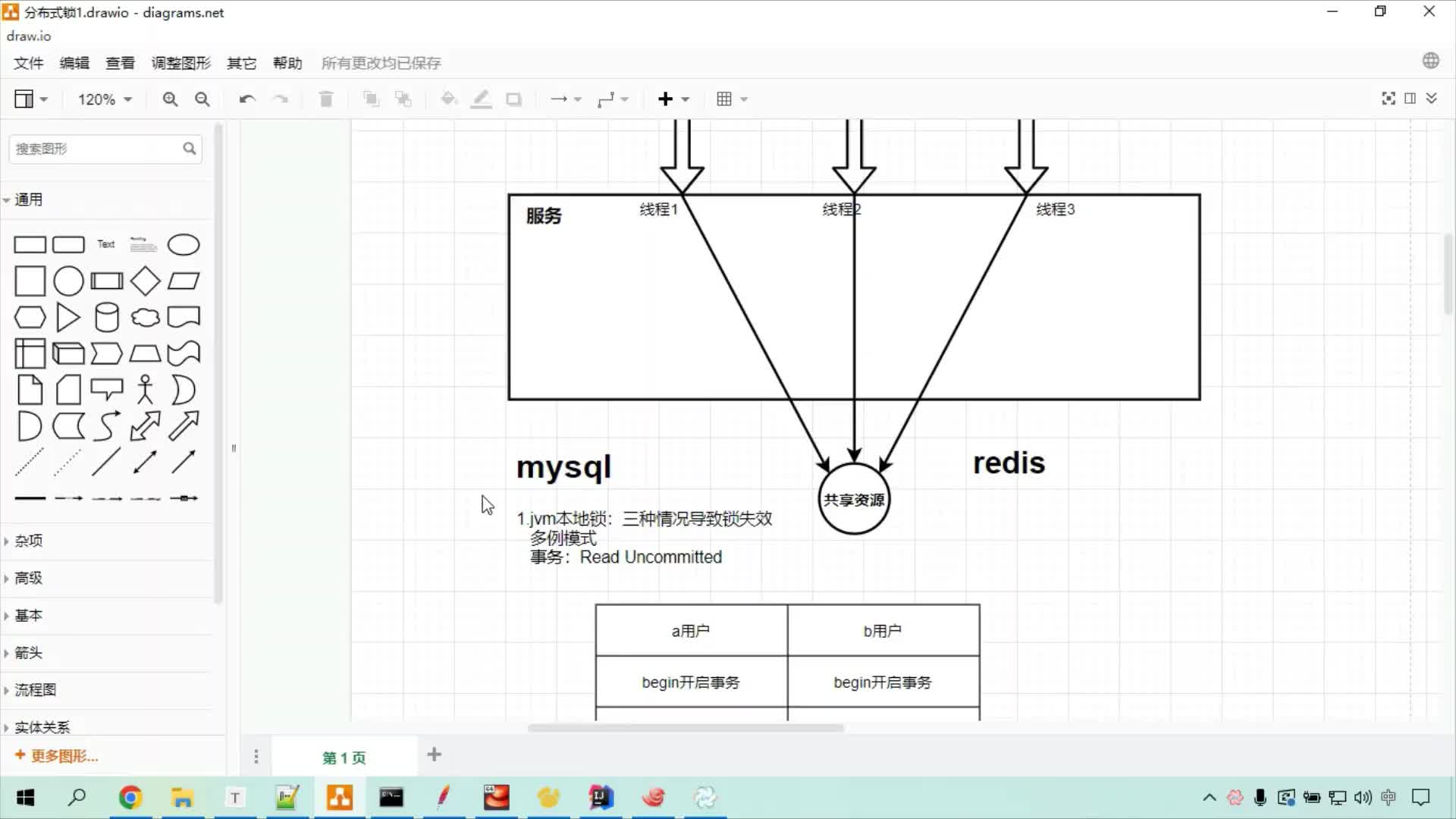Viewport: 1456px width, 819px height.
Task: Click the fill color bucket icon
Action: click(449, 99)
